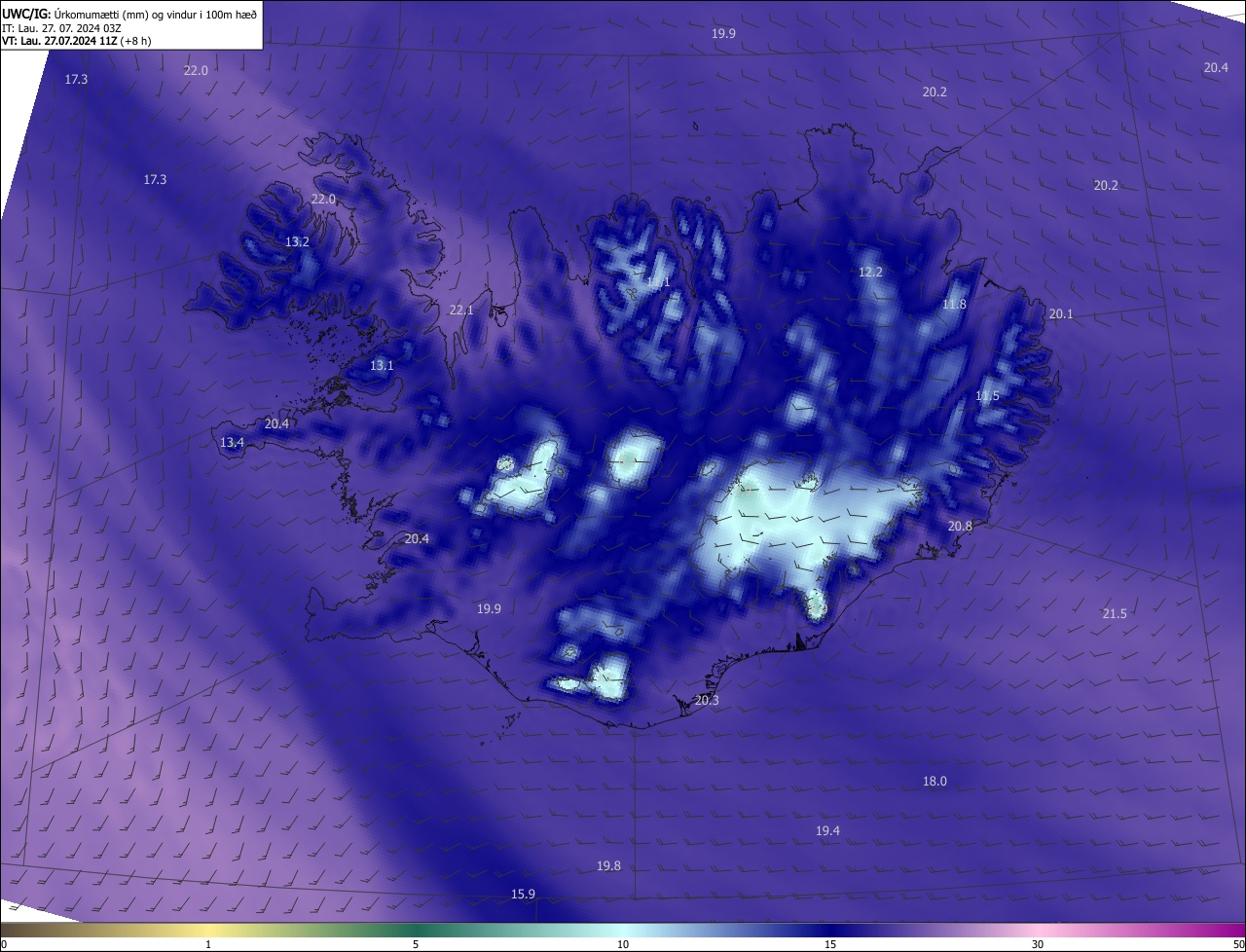The image size is (1246, 952).
Task: Click the 20.3 value label on the map
Action: click(x=707, y=700)
